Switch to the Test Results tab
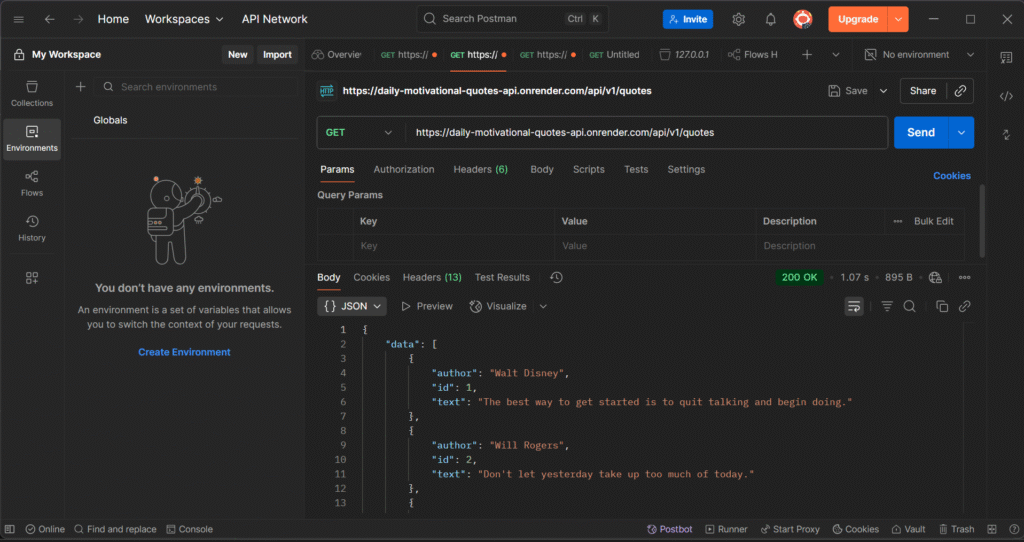Screen dimensions: 1024x542 click(502, 277)
